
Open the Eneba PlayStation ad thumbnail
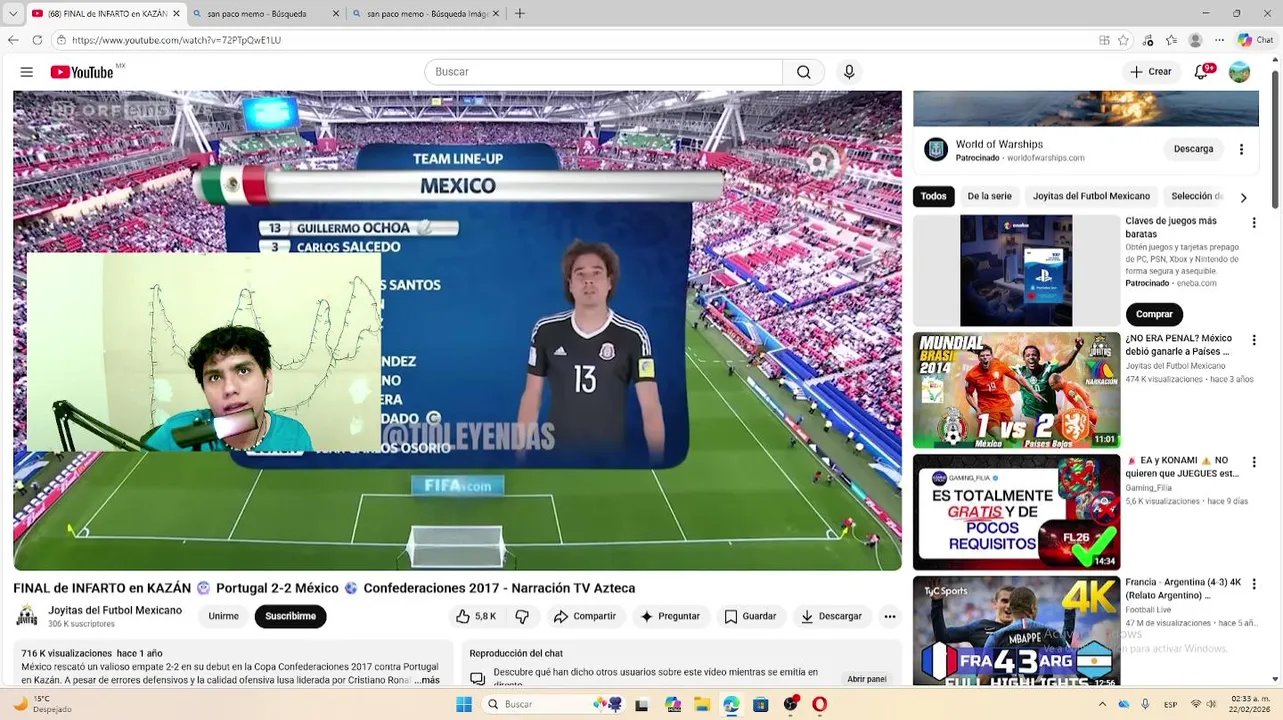click(x=1016, y=270)
